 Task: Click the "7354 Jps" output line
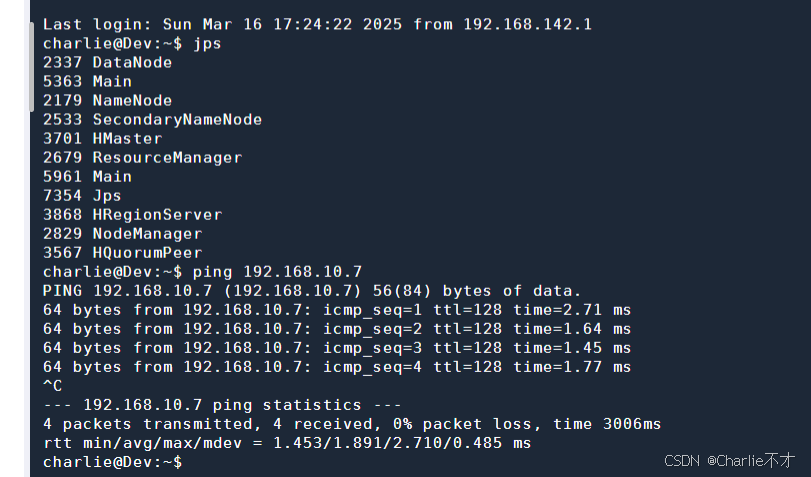click(x=82, y=195)
